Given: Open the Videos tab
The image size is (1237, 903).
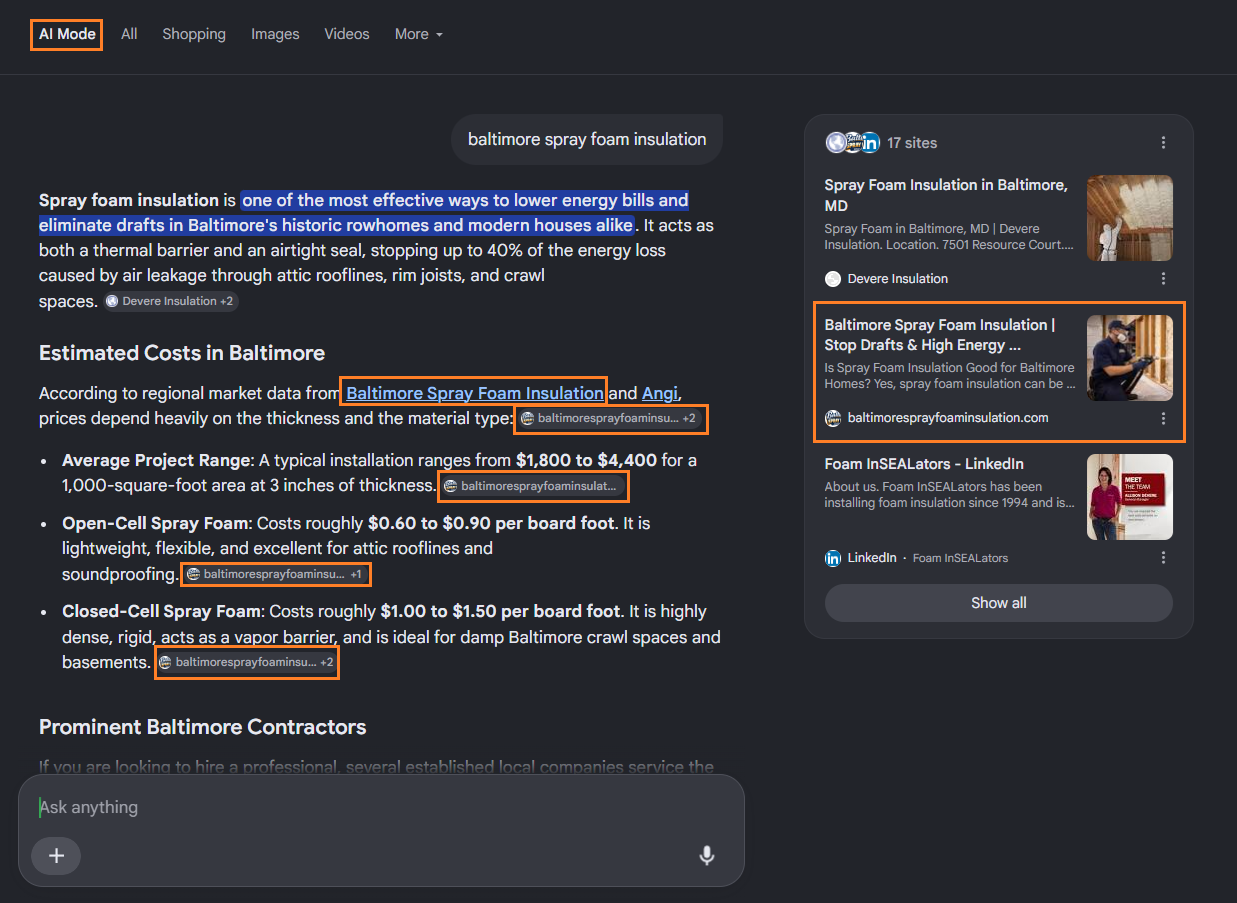Looking at the screenshot, I should [x=347, y=34].
